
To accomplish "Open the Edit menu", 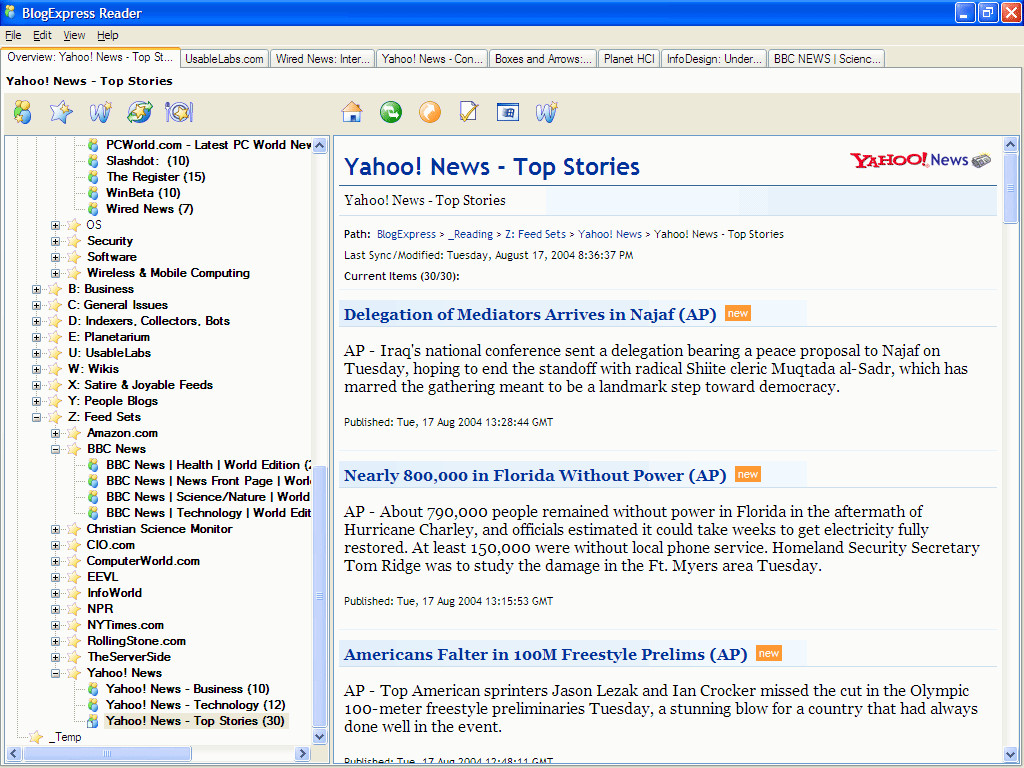I will (42, 35).
